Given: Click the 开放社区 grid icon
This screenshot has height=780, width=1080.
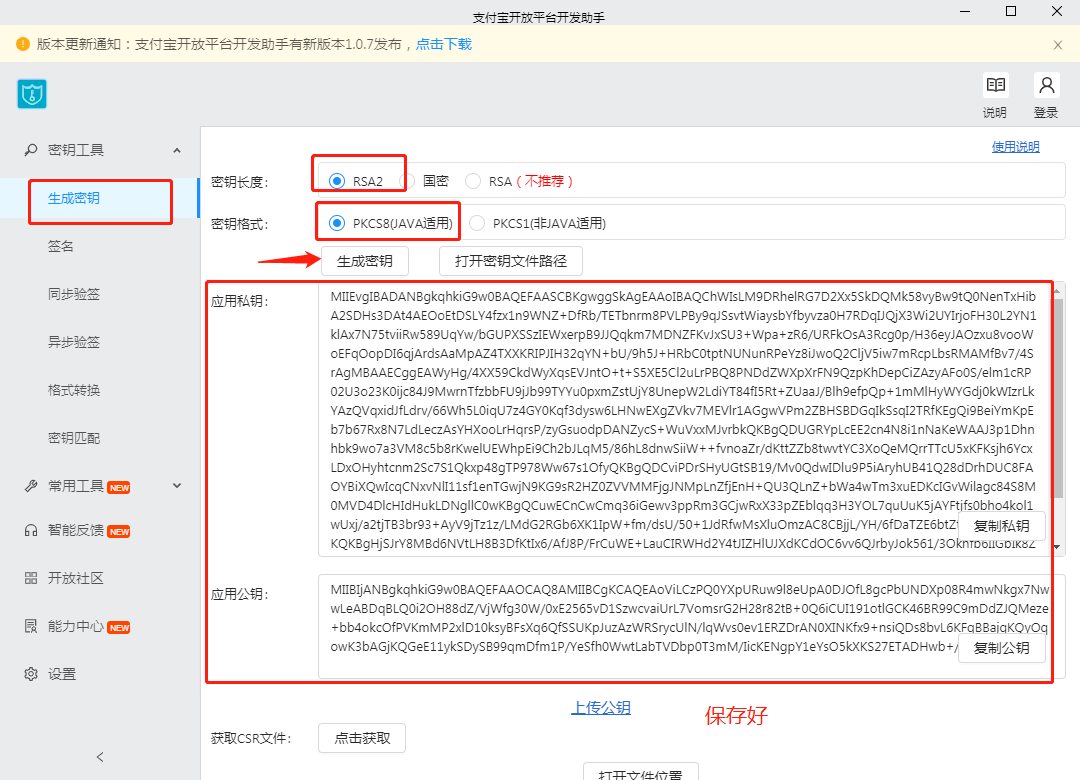Looking at the screenshot, I should 31,578.
